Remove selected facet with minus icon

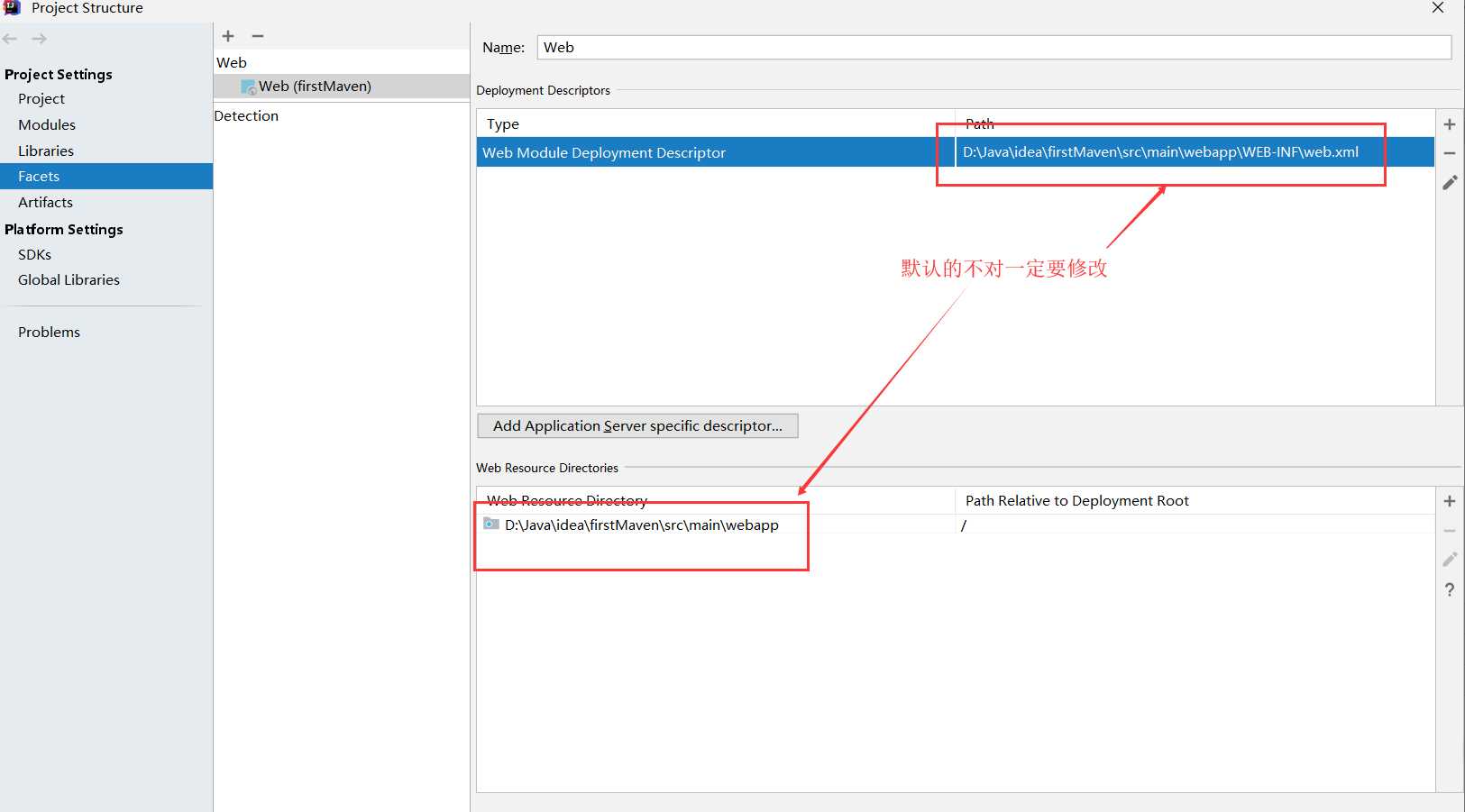click(258, 36)
